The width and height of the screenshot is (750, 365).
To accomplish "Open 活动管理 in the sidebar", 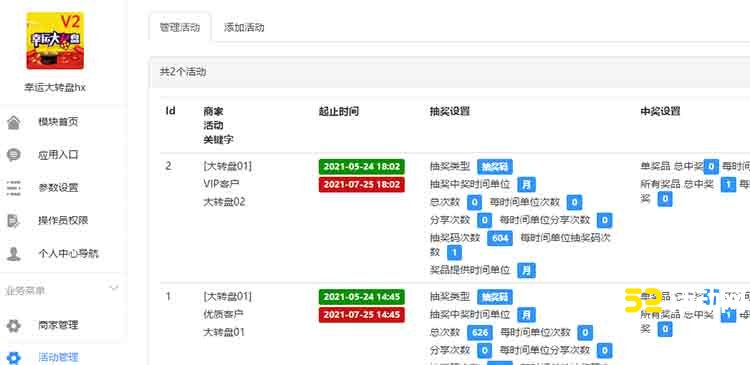I will click(x=58, y=357).
